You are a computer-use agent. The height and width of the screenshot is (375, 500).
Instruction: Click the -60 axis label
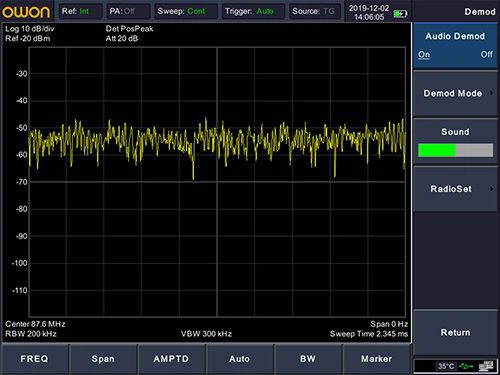pos(22,155)
